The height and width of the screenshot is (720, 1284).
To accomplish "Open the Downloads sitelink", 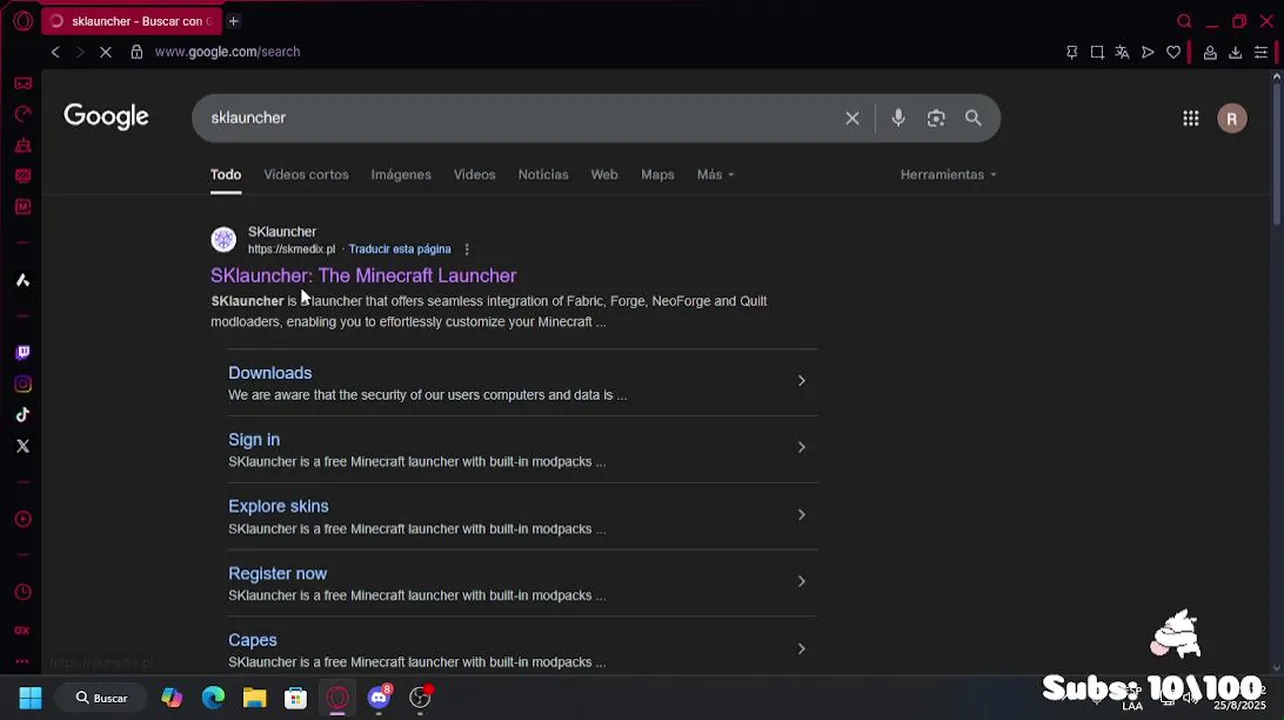I will click(270, 373).
